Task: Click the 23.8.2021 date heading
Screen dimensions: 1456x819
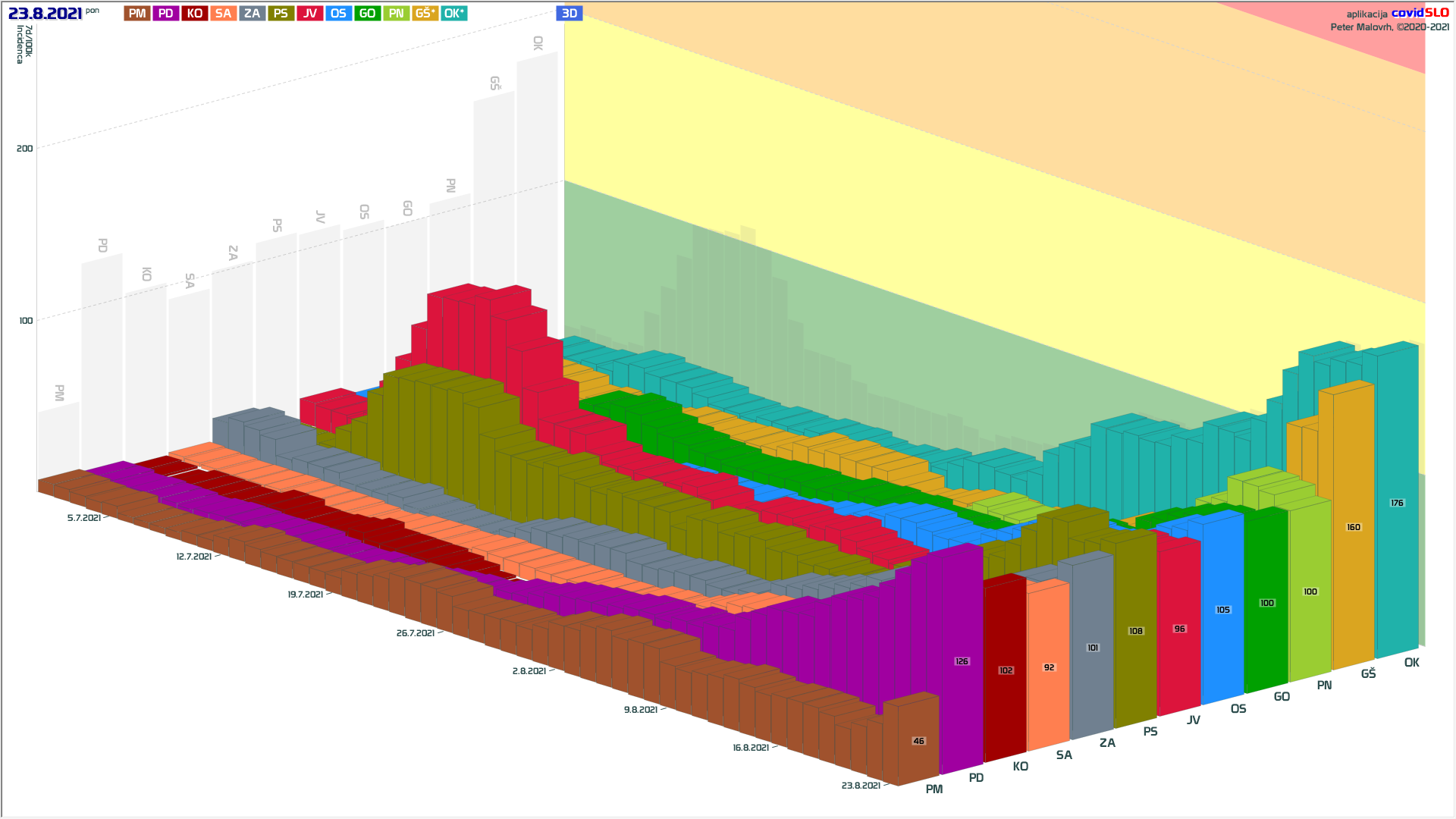Action: pyautogui.click(x=45, y=14)
